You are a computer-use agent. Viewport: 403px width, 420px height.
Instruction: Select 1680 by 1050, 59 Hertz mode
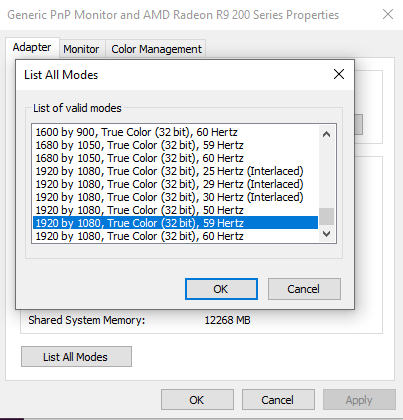[x=175, y=145]
